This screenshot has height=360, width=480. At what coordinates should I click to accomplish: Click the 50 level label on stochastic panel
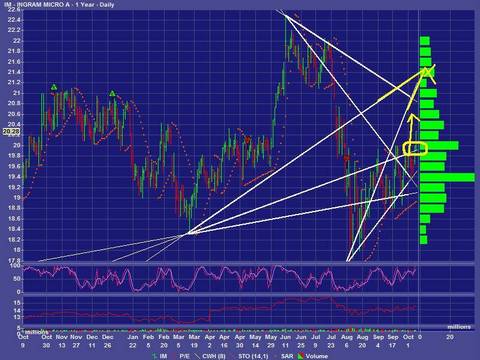click(x=17, y=279)
